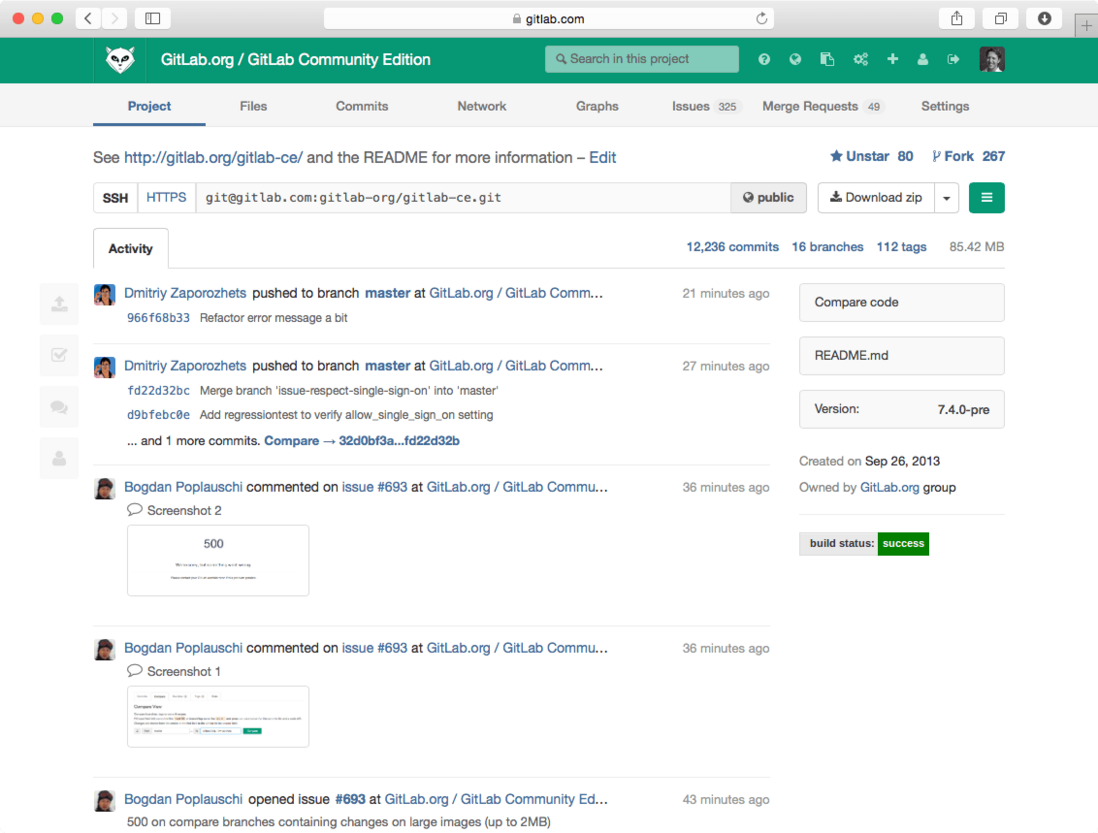Click the Safari share icon
Screen dimensions: 1098x833
point(957,18)
